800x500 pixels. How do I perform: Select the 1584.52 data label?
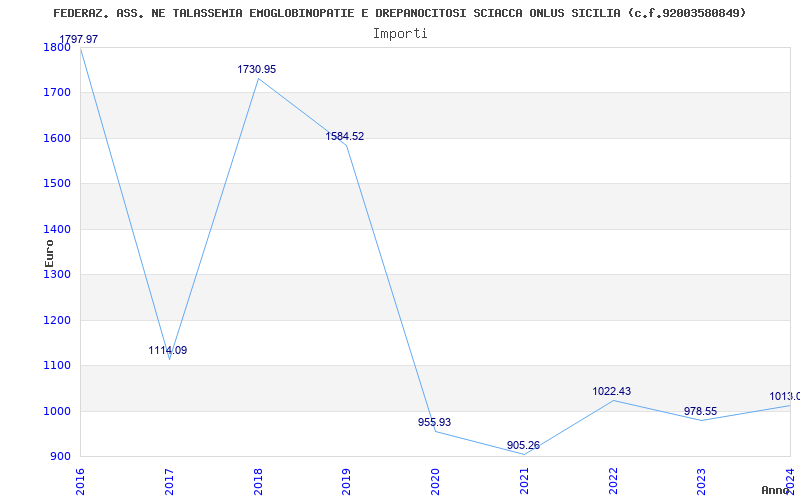click(x=345, y=136)
